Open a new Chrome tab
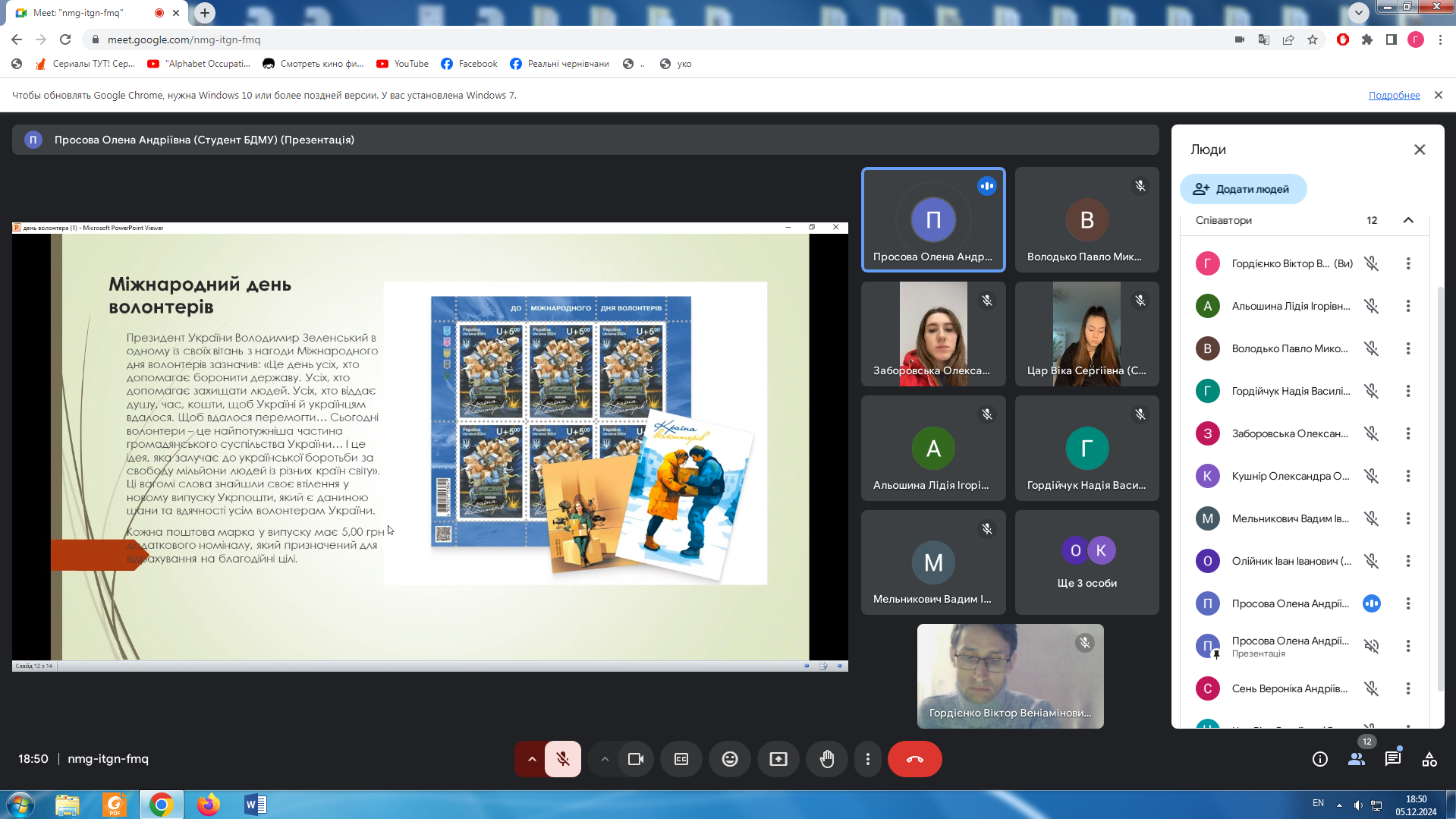Image resolution: width=1456 pixels, height=819 pixels. pyautogui.click(x=205, y=13)
